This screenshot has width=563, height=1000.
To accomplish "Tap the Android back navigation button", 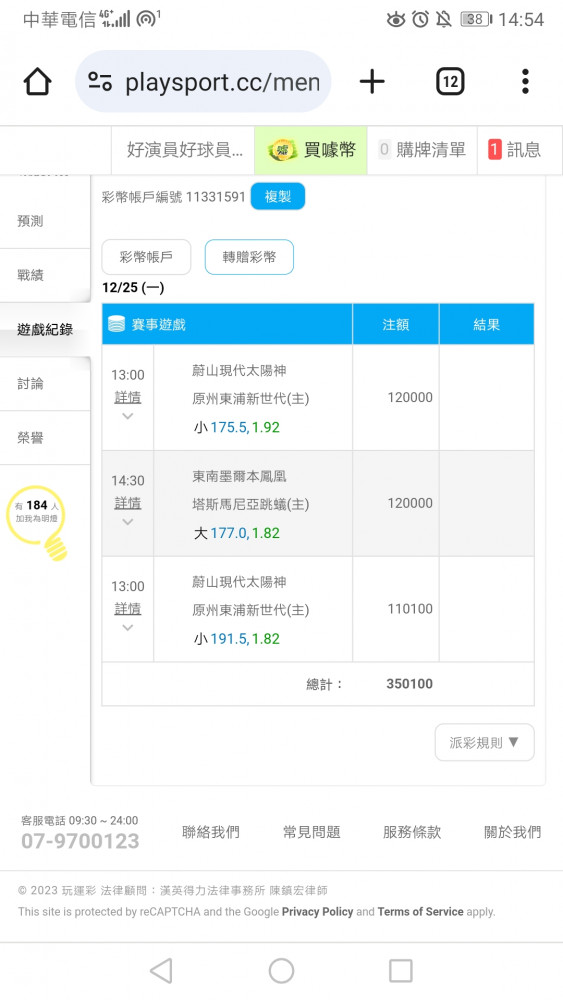I will [x=161, y=971].
